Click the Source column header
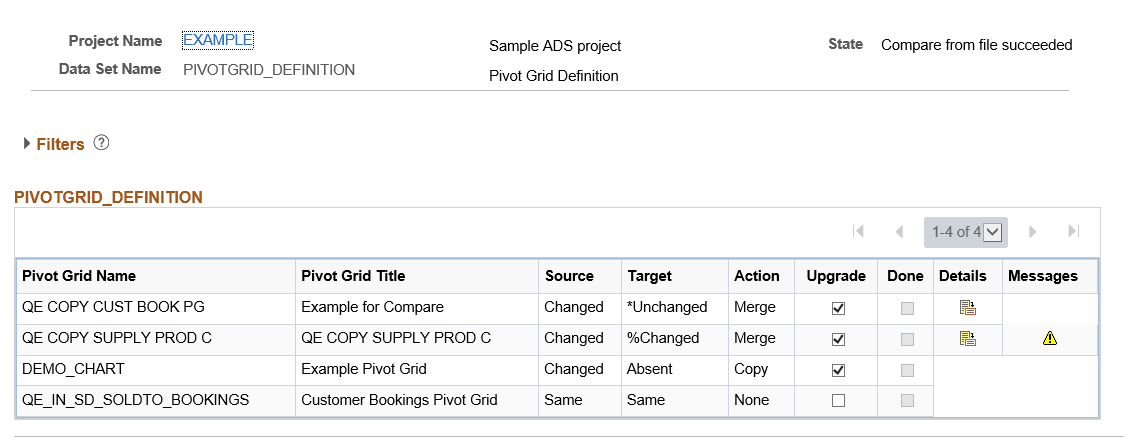Image resolution: width=1135 pixels, height=444 pixels. (569, 276)
